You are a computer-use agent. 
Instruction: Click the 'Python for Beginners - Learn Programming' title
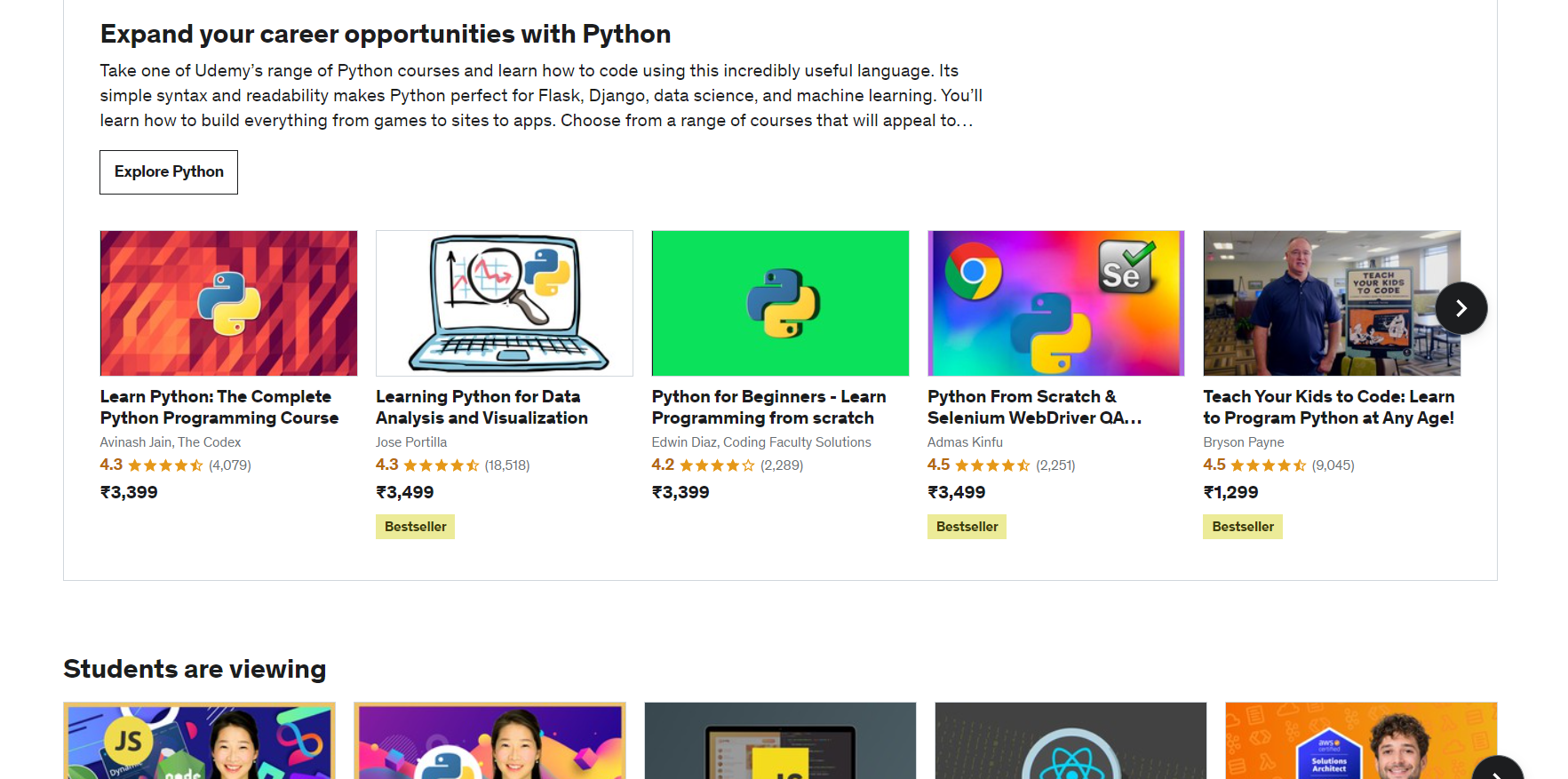coord(768,407)
